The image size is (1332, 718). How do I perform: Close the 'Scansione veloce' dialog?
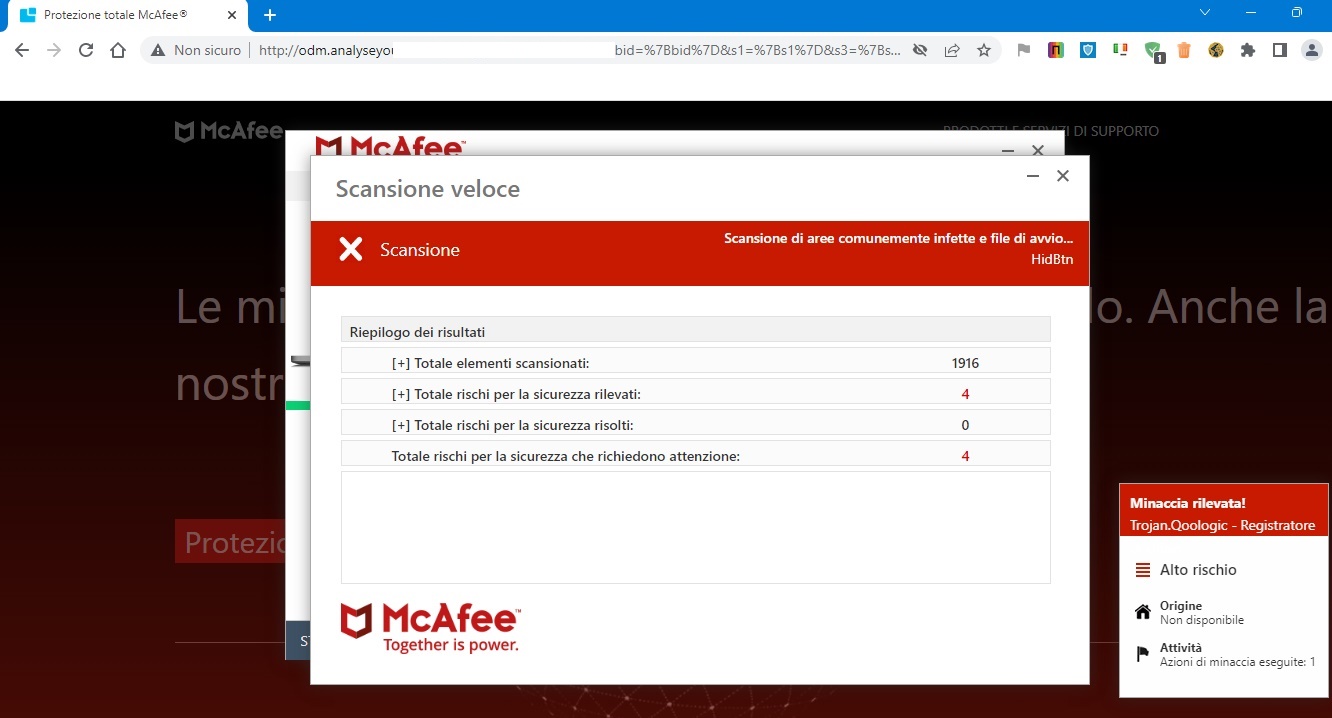click(x=1063, y=176)
